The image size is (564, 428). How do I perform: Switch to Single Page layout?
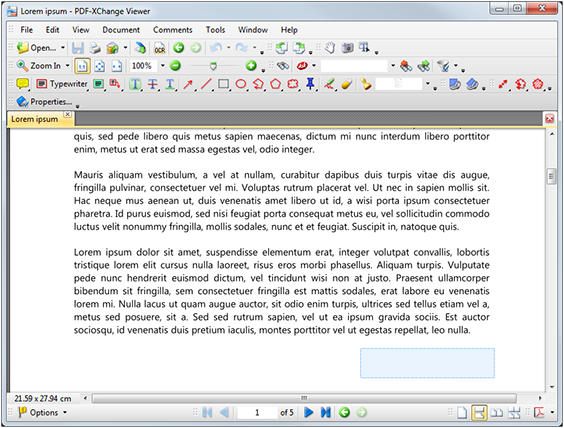click(462, 413)
